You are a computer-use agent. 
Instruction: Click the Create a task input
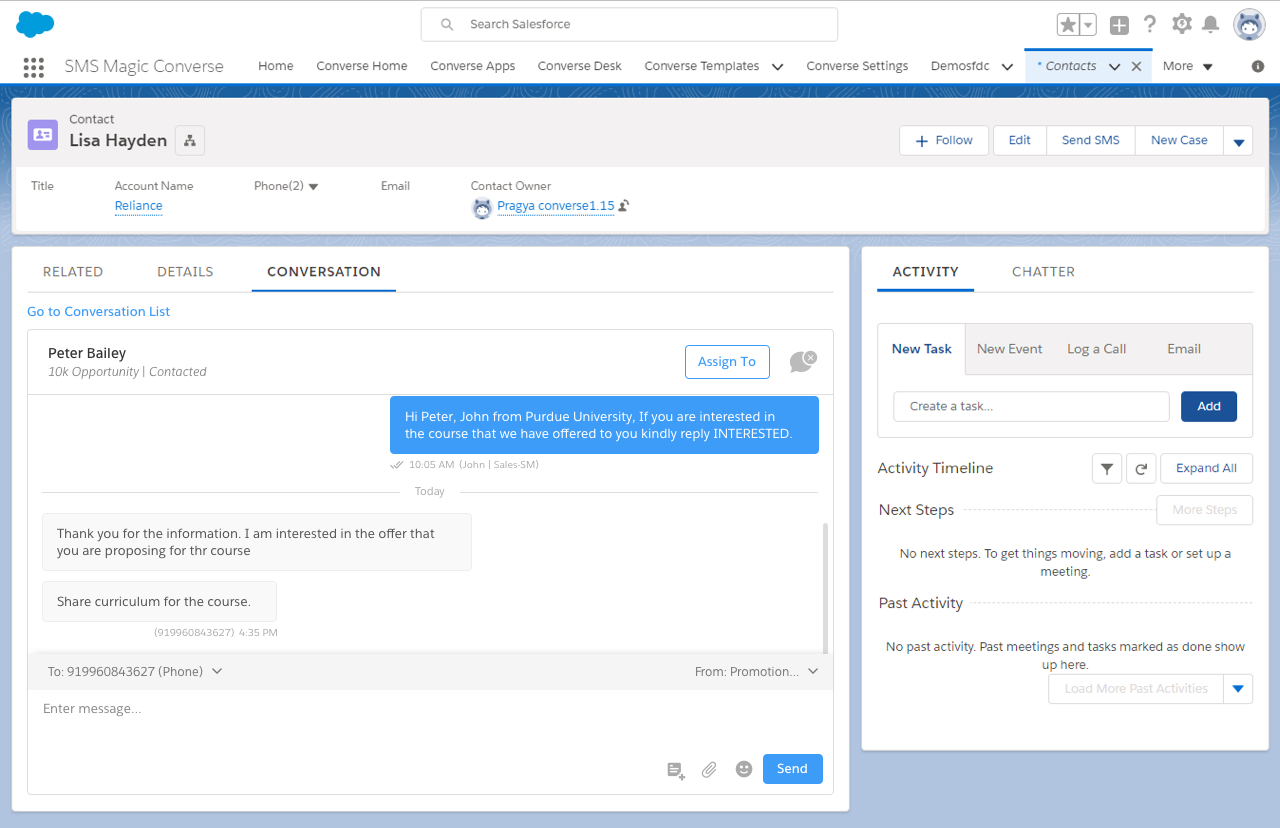pyautogui.click(x=1031, y=407)
